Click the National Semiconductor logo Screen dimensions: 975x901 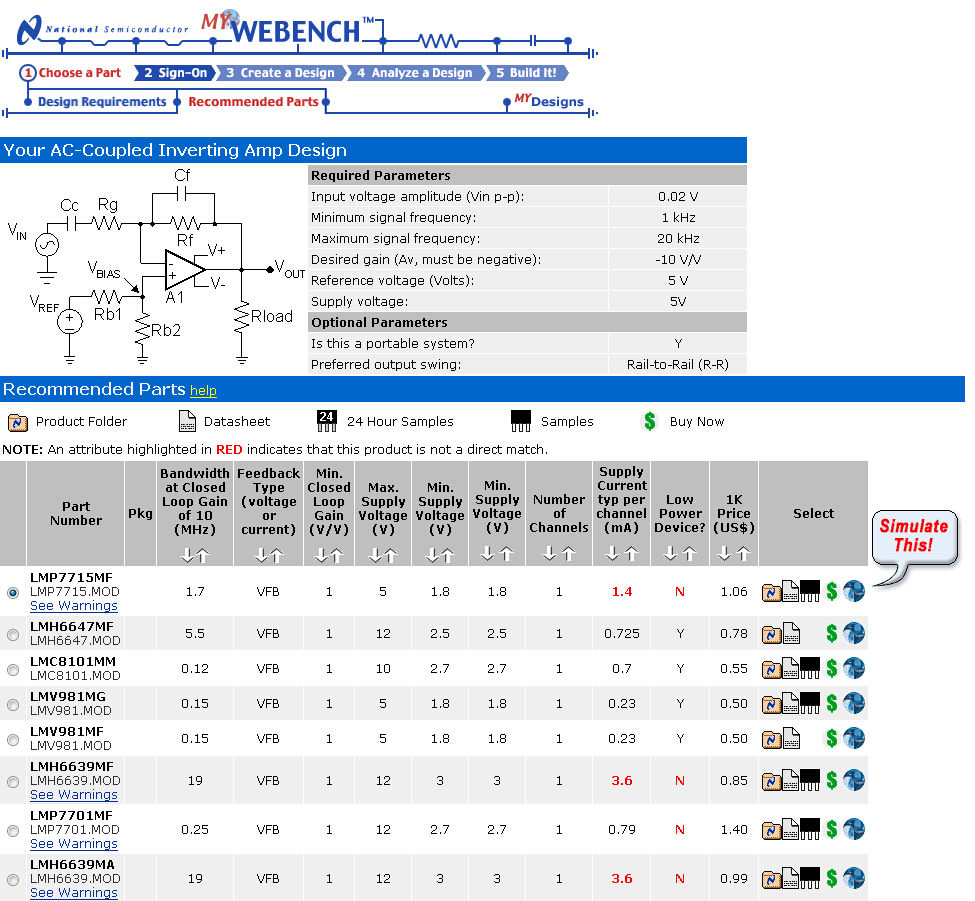[x=103, y=29]
